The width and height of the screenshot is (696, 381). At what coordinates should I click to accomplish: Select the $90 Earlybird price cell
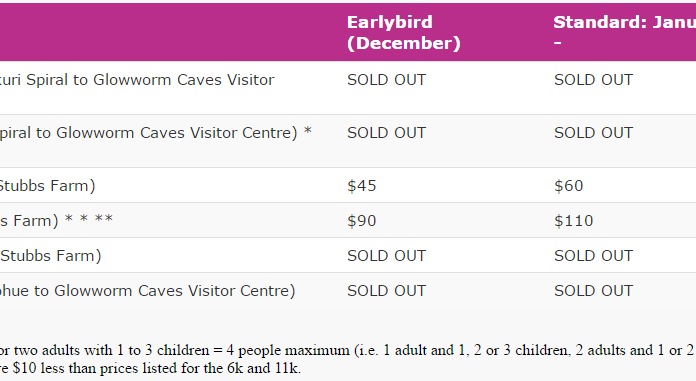[x=362, y=221]
